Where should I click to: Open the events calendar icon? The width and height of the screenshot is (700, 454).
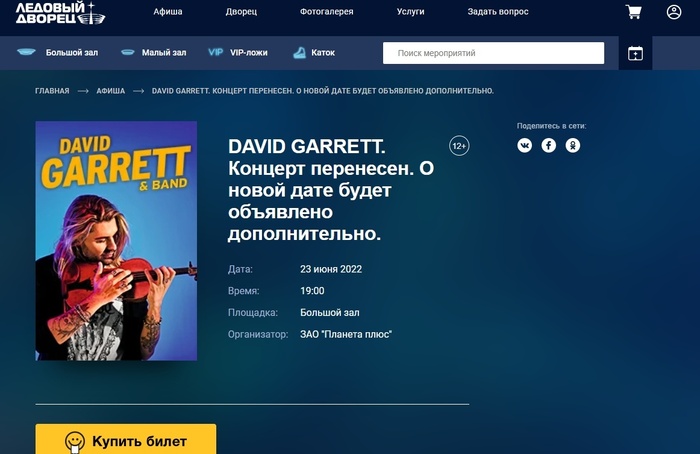635,53
